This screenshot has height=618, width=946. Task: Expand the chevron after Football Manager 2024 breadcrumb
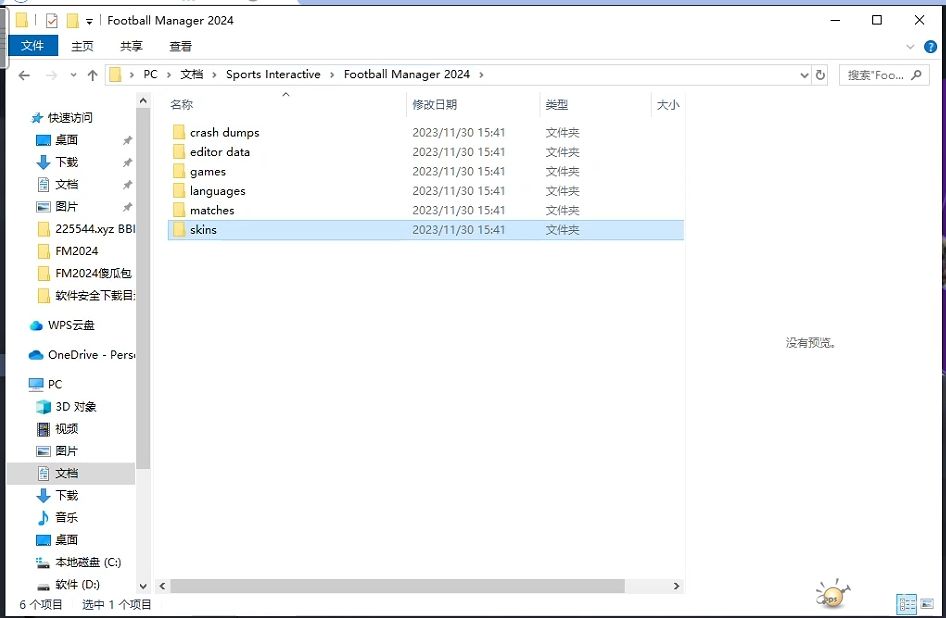(481, 75)
